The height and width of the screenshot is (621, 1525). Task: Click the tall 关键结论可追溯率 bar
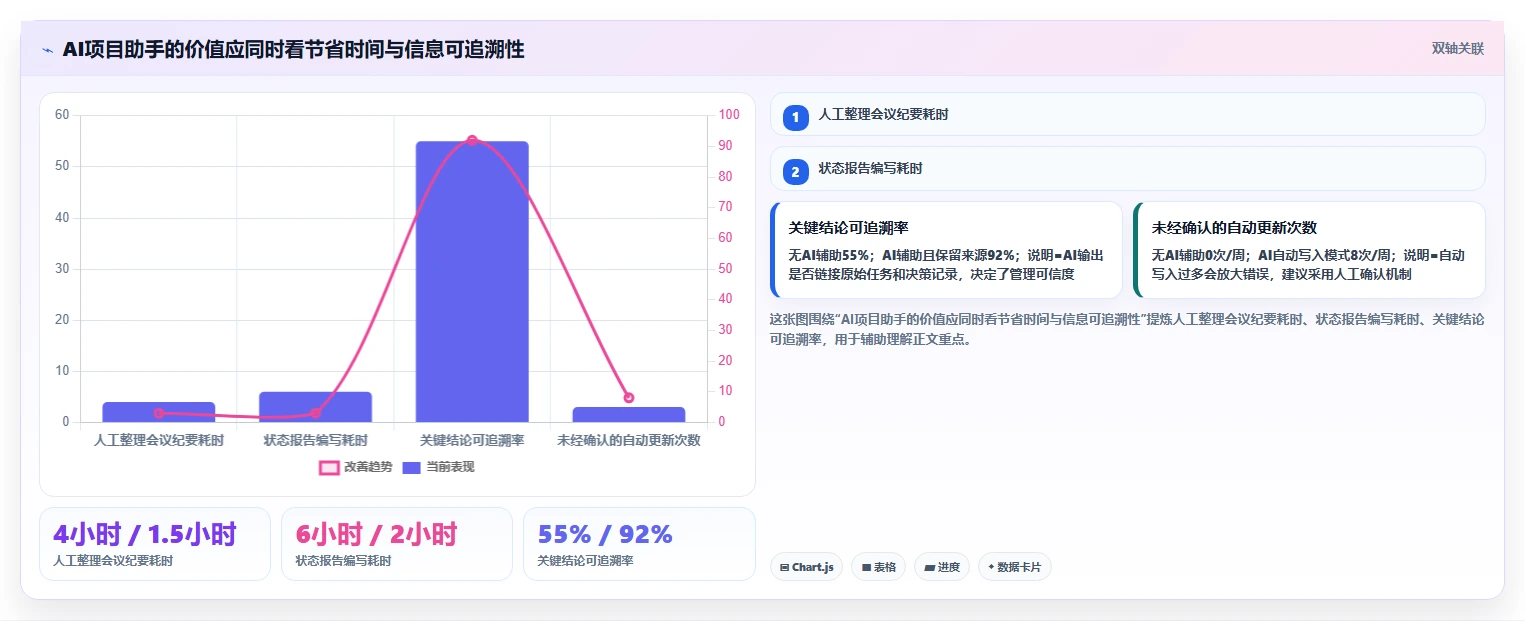click(x=472, y=282)
